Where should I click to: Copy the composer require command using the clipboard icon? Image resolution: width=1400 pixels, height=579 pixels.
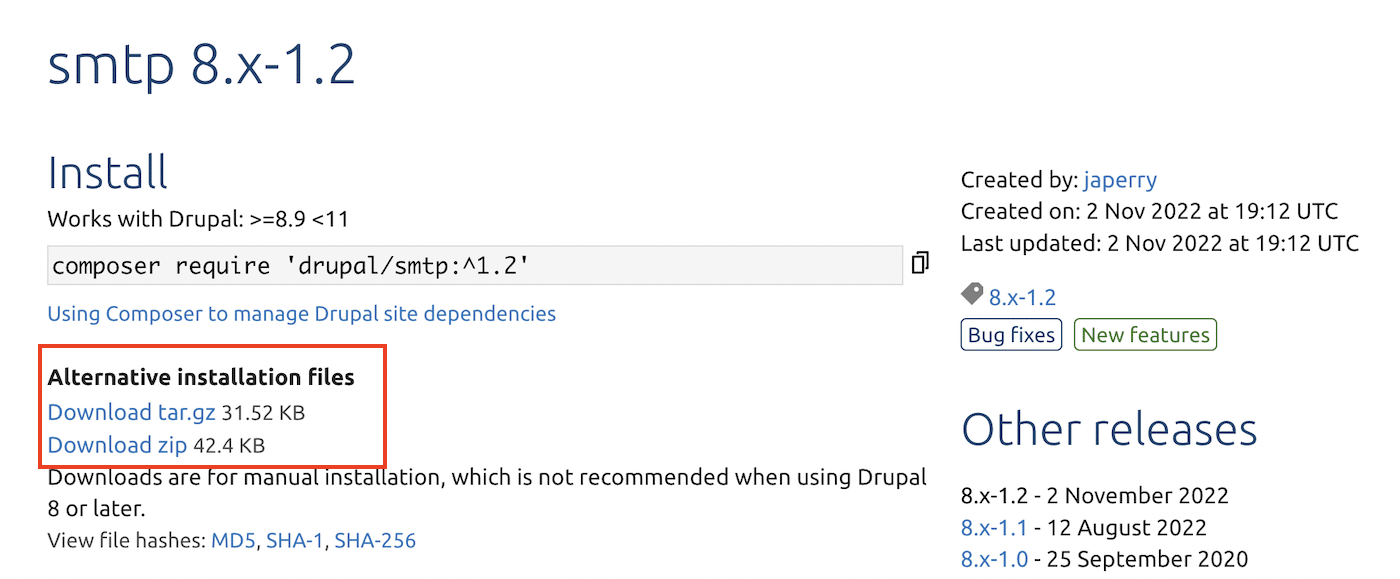(918, 262)
